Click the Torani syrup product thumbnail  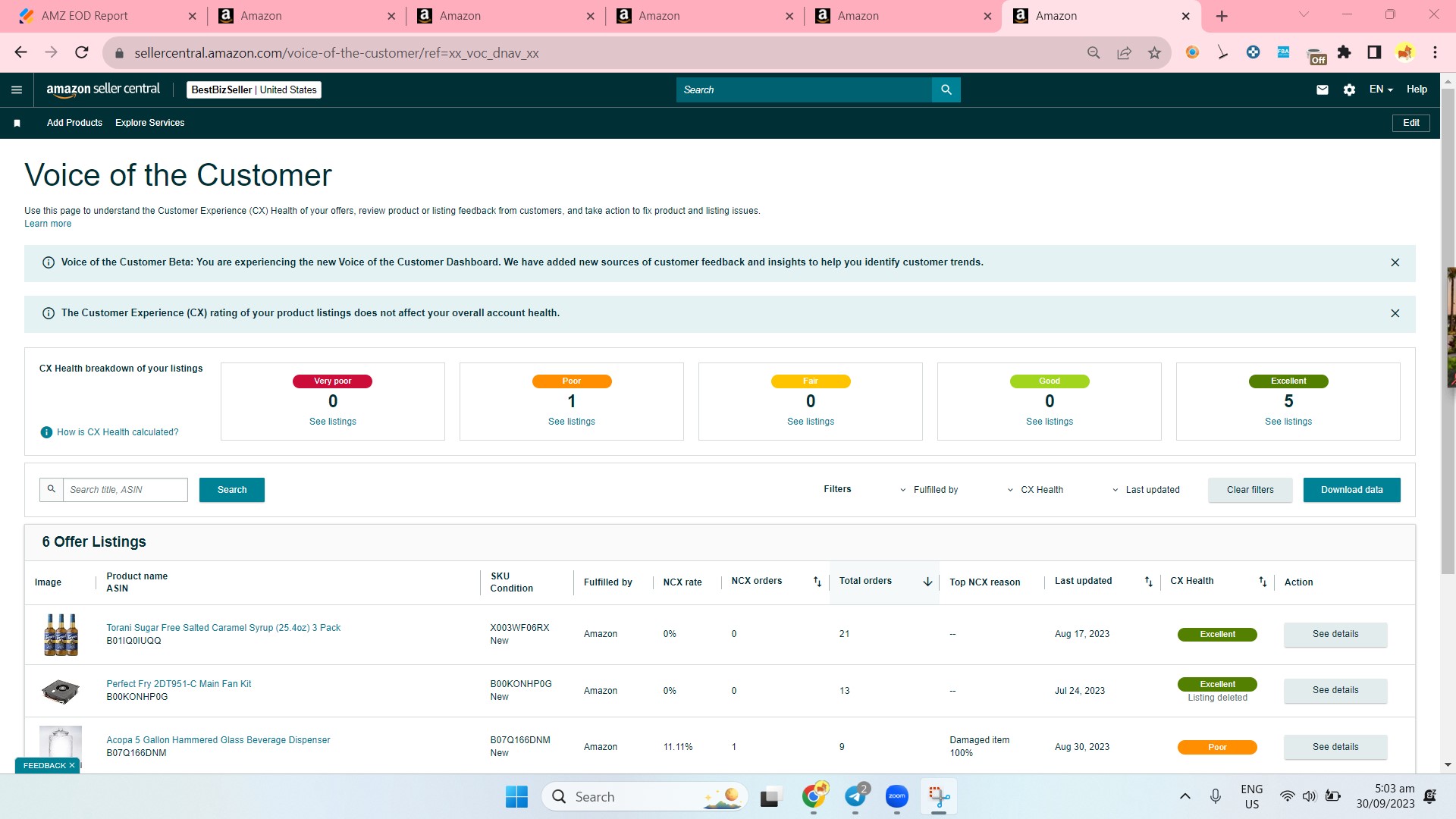pyautogui.click(x=61, y=635)
